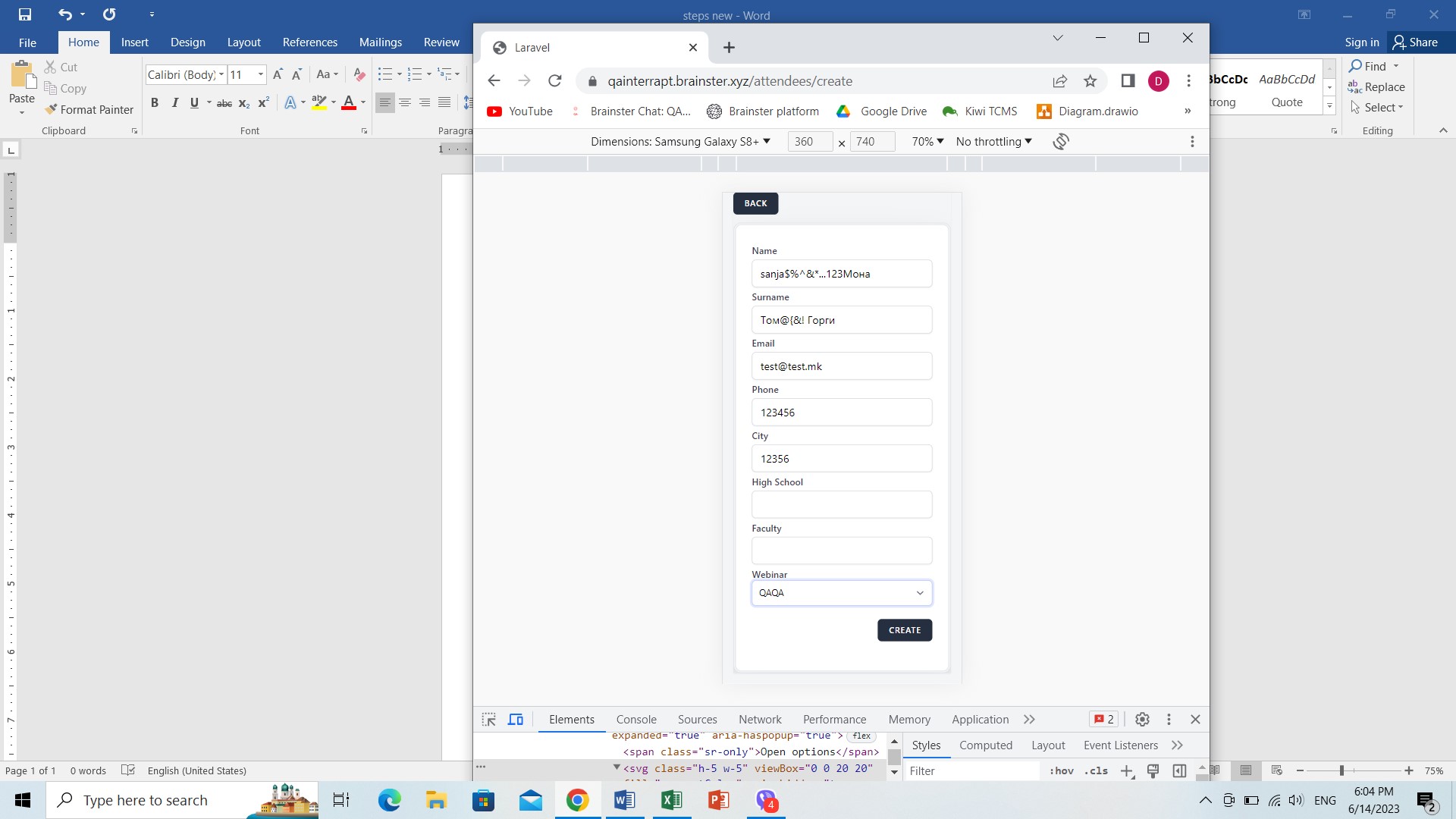Viewport: 1456px width, 819px height.
Task: Switch to the Console tab
Action: pyautogui.click(x=635, y=720)
